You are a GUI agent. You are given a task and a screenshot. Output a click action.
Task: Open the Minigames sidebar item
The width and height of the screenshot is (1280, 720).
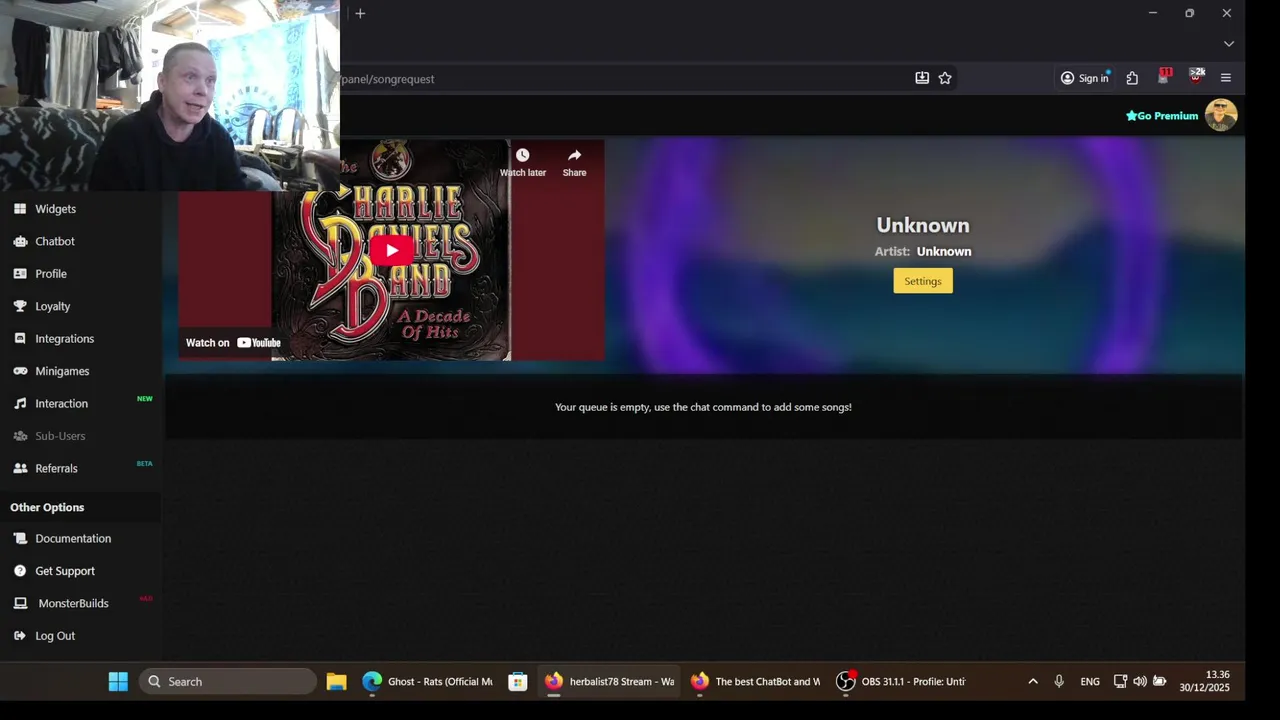[62, 371]
